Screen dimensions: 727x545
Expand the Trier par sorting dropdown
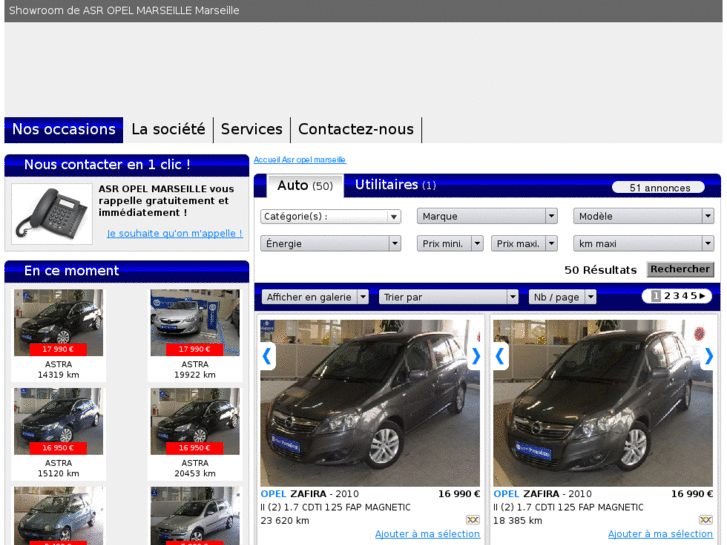coord(448,297)
